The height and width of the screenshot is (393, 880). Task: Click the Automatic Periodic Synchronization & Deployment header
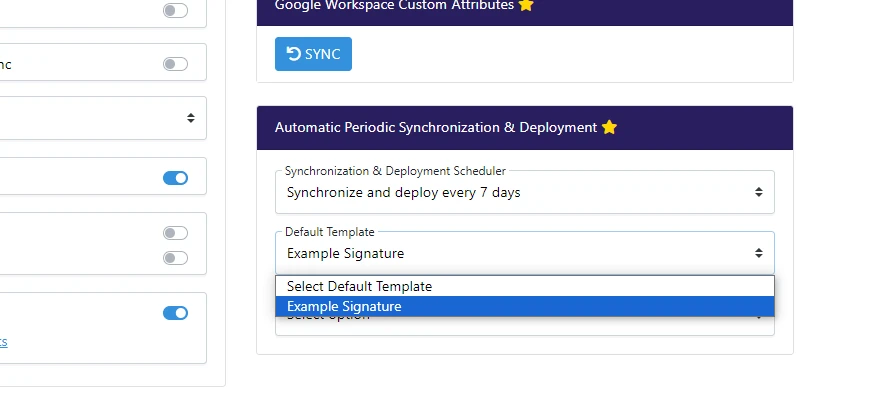click(525, 127)
